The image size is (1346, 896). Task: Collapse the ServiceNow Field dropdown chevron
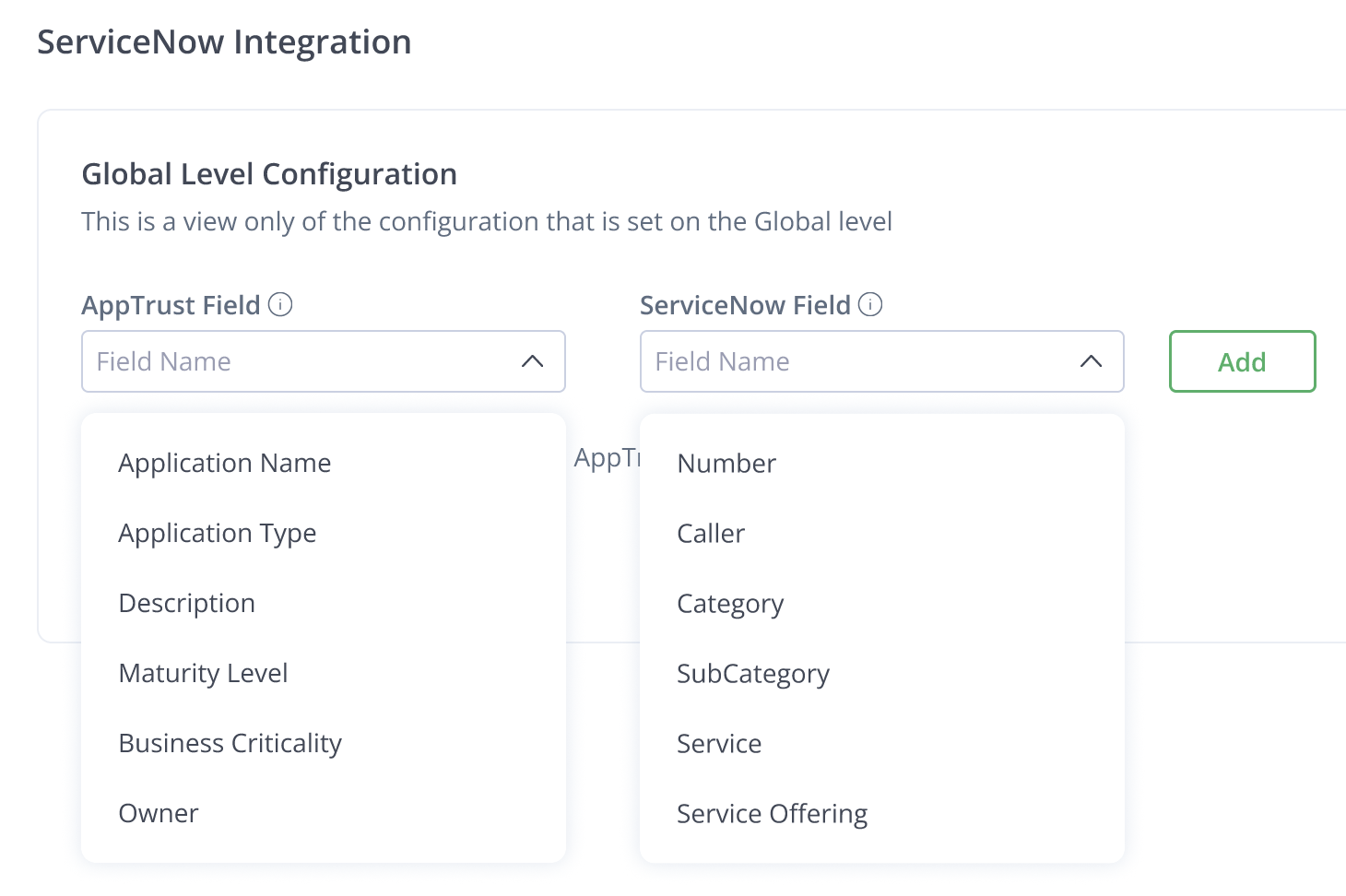coord(1092,361)
